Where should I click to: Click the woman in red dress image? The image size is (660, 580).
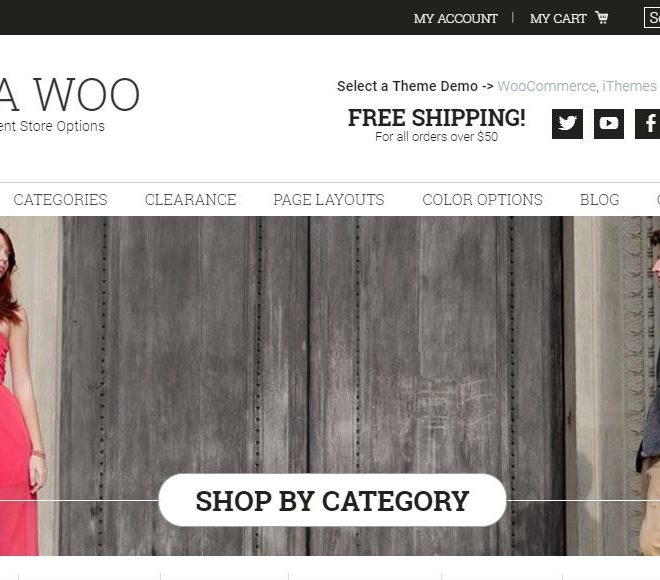coord(23,387)
